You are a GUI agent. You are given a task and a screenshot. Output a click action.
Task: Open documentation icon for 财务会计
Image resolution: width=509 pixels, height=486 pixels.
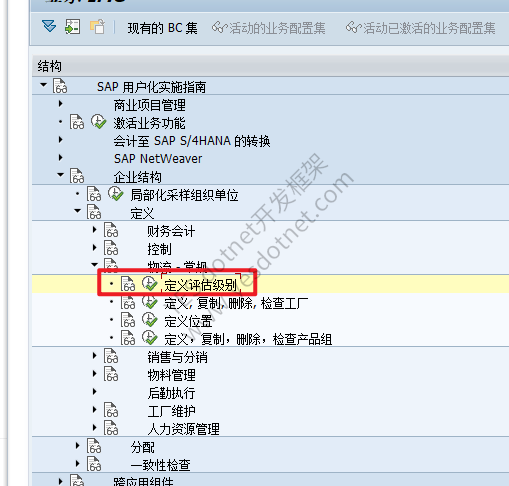point(111,230)
